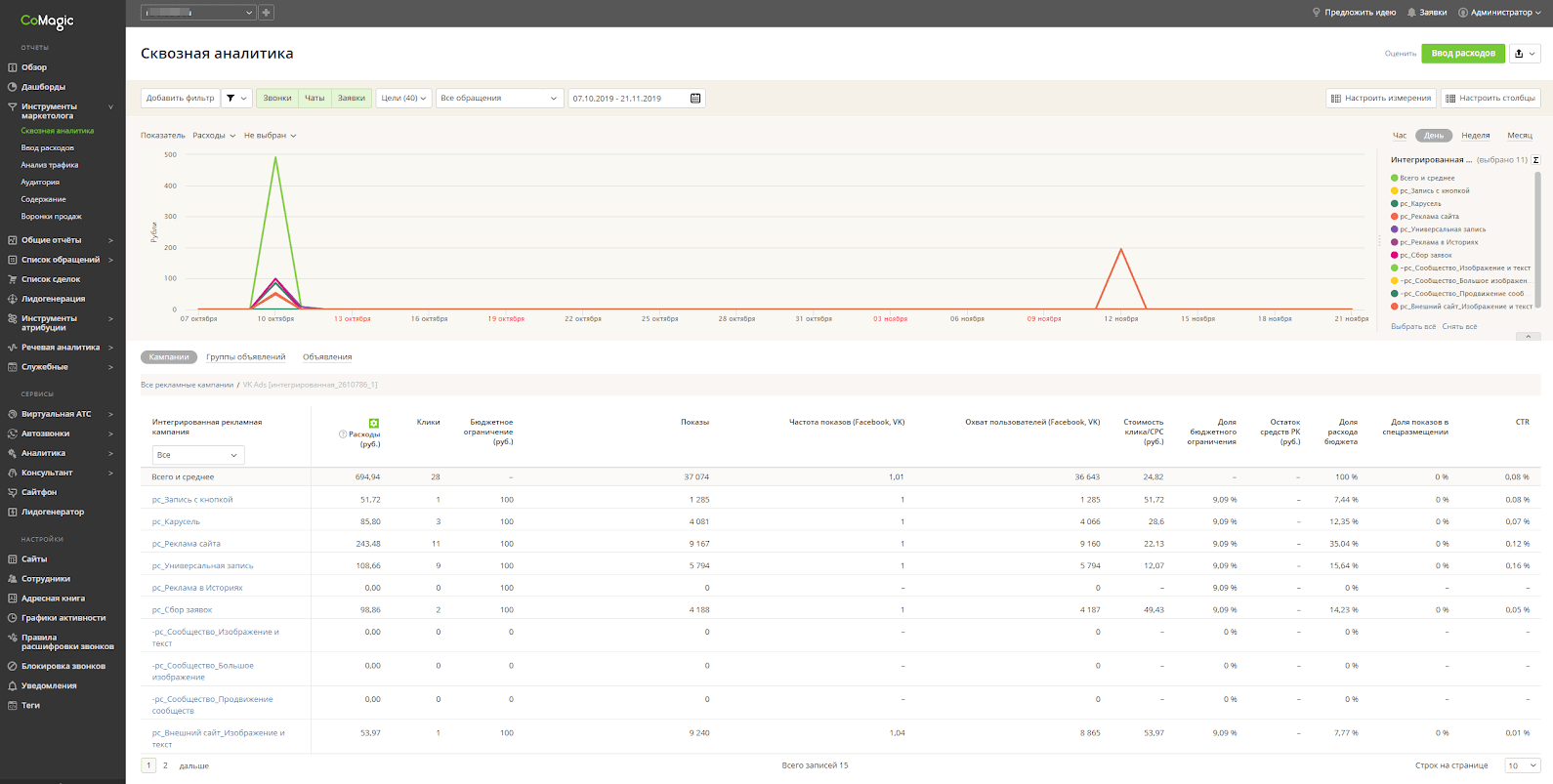Screen dimensions: 1553x784
Task: Click the add site plus icon
Action: pos(266,13)
